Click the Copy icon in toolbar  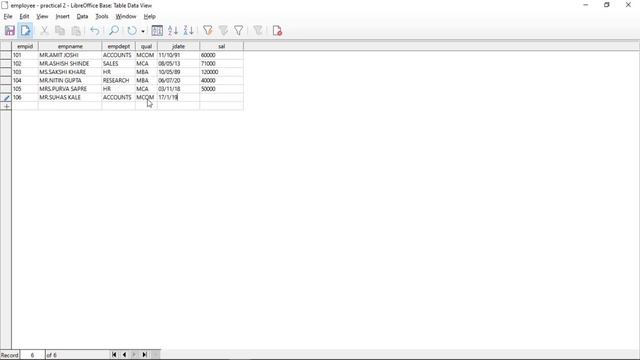tap(60, 31)
